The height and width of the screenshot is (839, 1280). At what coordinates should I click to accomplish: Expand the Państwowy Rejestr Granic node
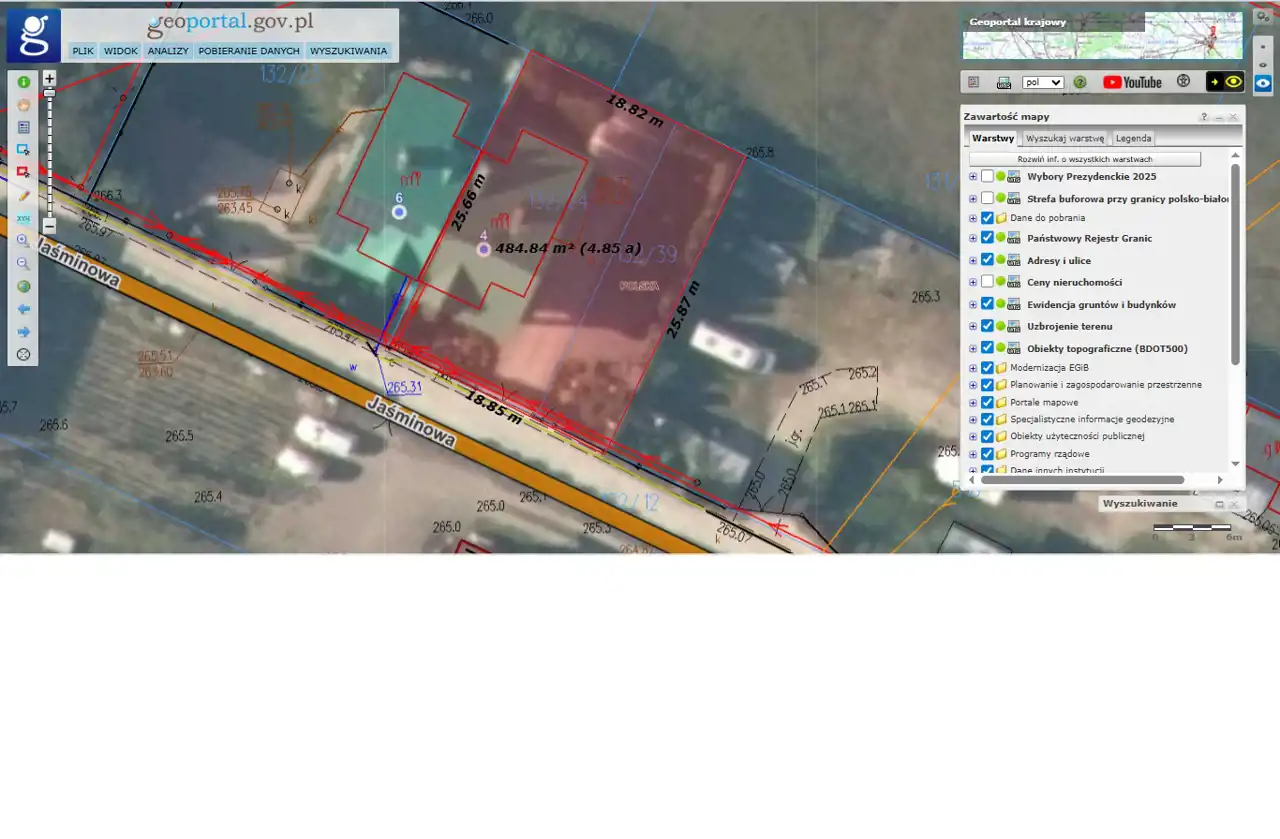coord(973,238)
